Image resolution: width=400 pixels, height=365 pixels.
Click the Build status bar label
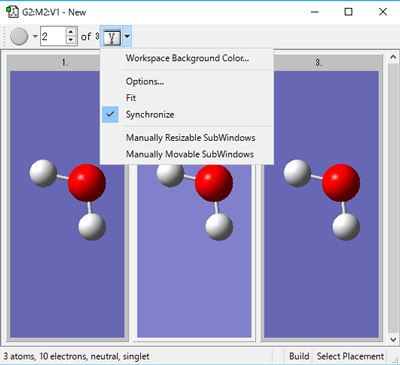coord(299,356)
